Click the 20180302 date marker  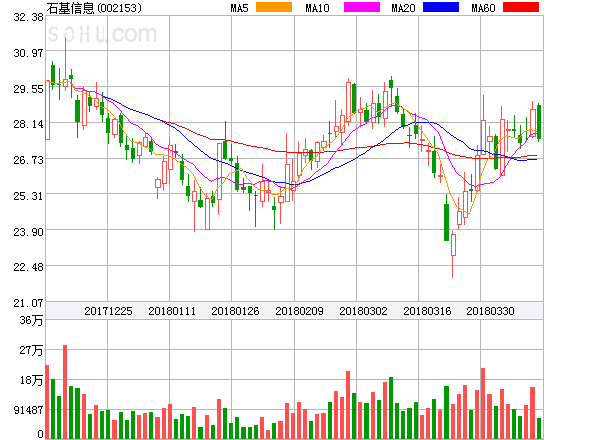[x=363, y=311]
